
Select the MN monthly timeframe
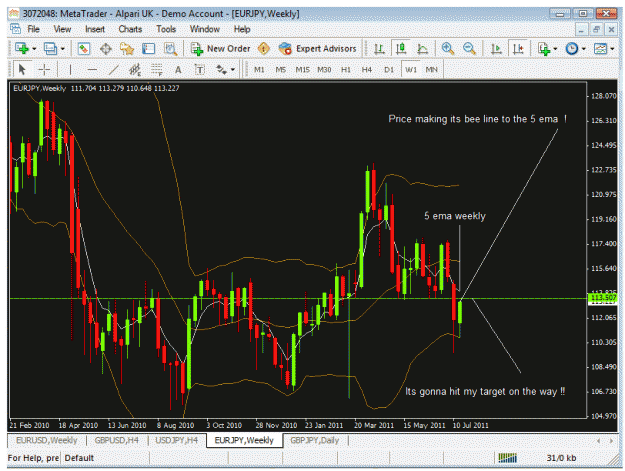432,70
